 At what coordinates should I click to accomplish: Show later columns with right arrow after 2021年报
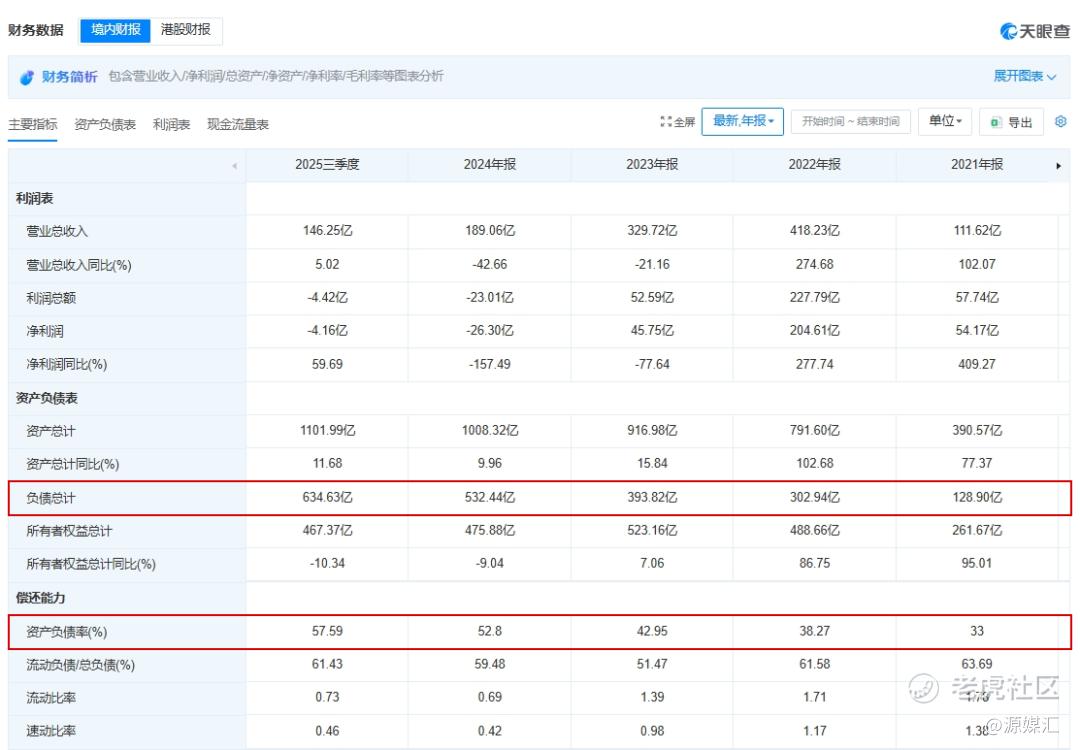tap(1059, 166)
